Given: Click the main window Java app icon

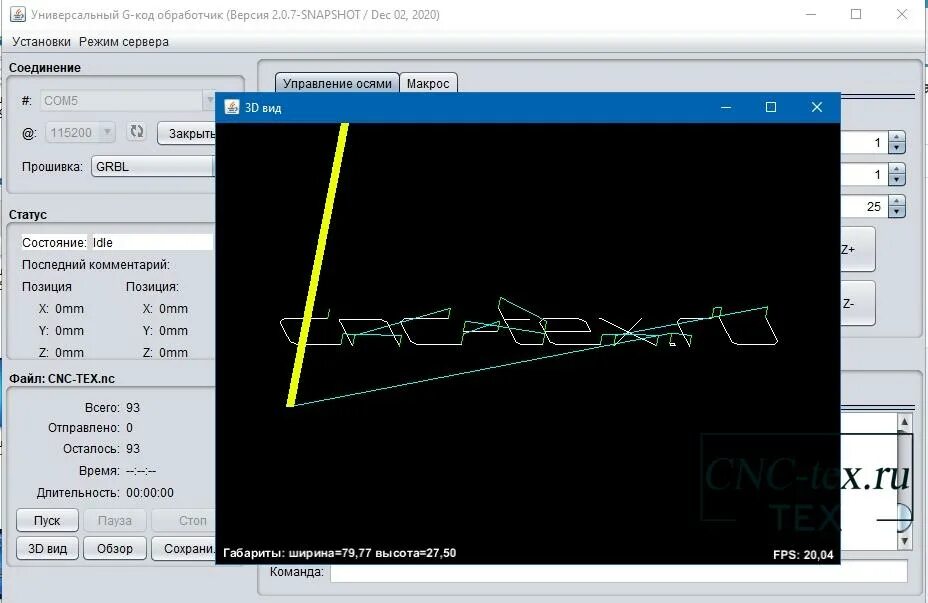Looking at the screenshot, I should pyautogui.click(x=18, y=14).
